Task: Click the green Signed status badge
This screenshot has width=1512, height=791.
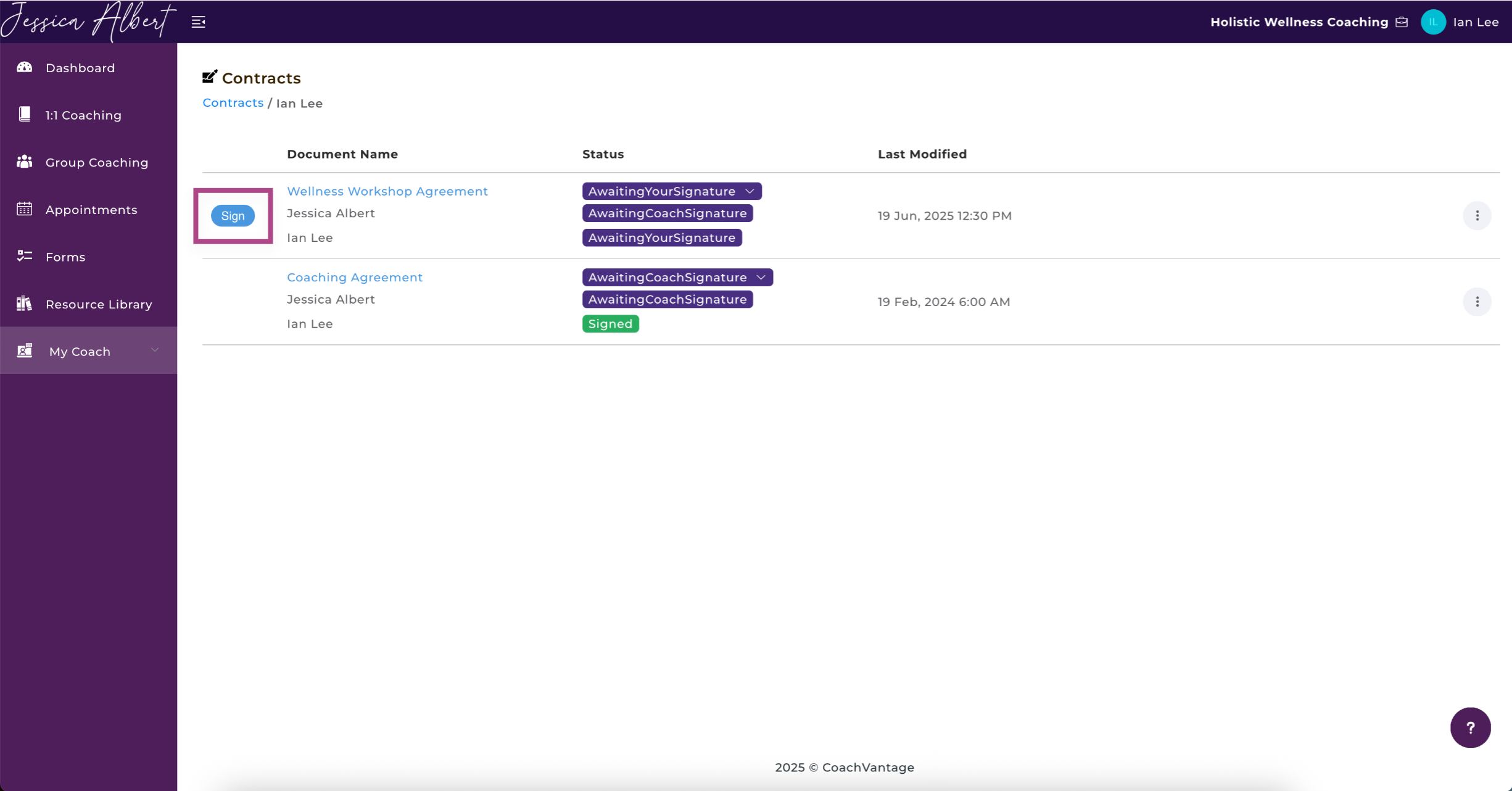Action: tap(610, 324)
